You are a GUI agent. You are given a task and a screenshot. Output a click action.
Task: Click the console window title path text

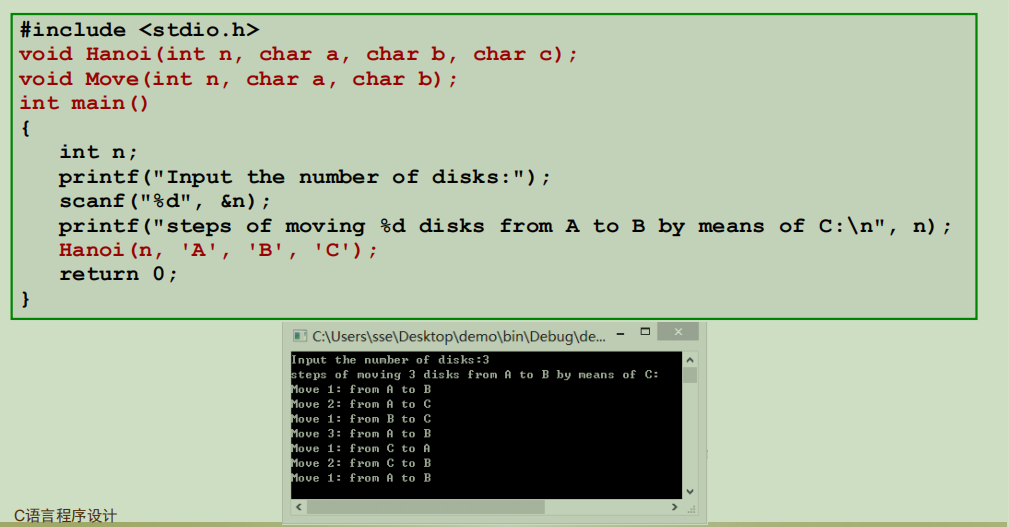(x=459, y=337)
